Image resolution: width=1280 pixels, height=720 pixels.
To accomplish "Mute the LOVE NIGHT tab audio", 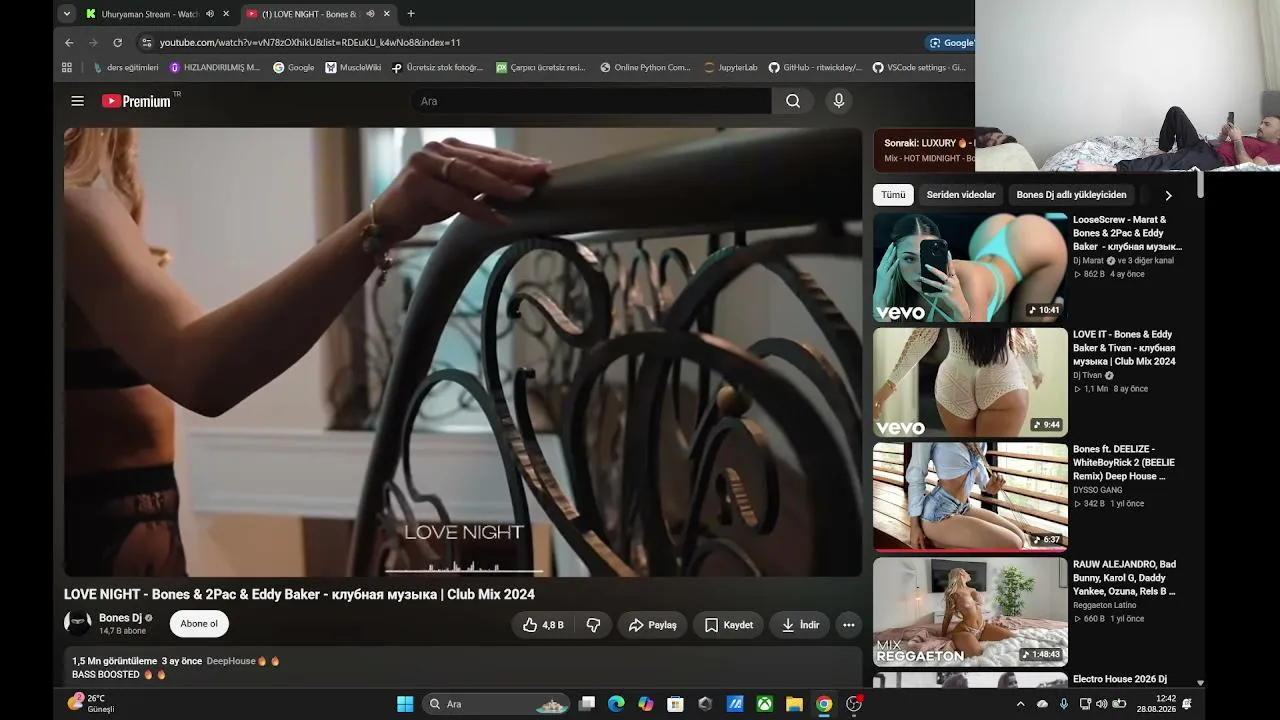I will pos(370,14).
